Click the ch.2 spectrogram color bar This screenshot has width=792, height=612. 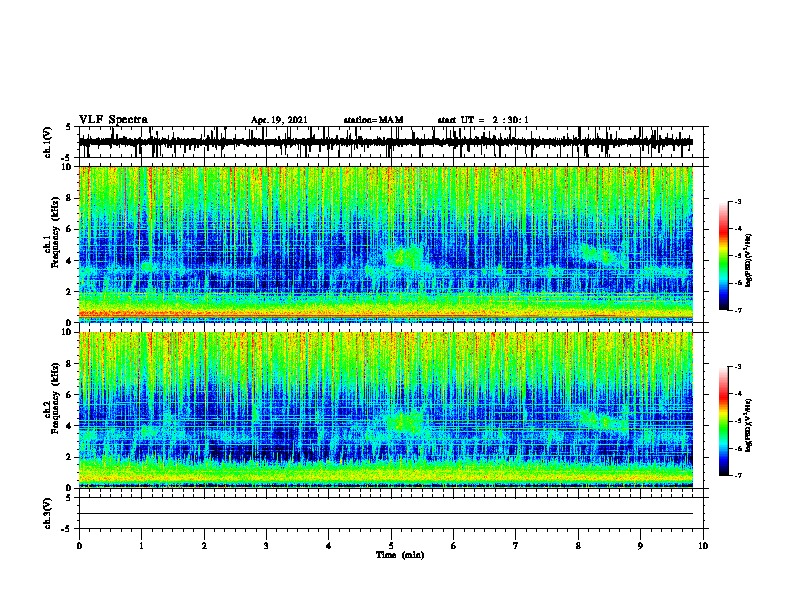(724, 421)
